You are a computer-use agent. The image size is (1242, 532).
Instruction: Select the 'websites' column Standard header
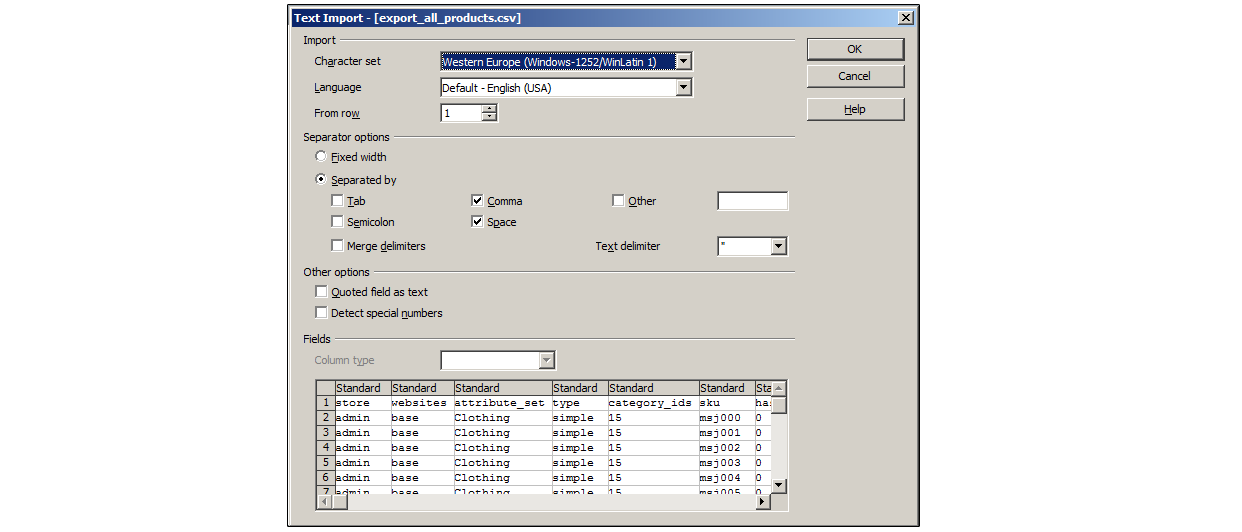click(x=421, y=388)
